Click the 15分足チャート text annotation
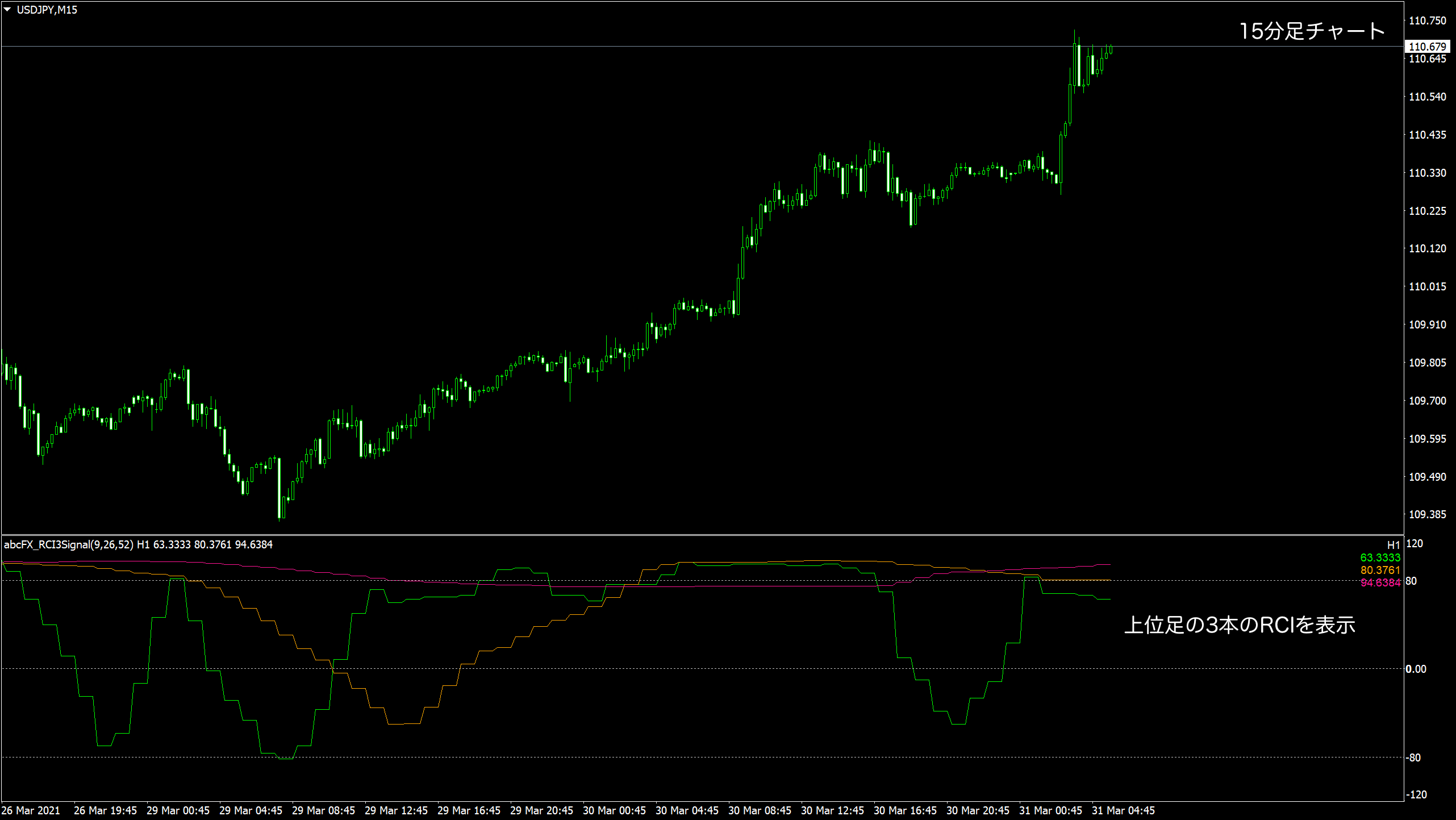Image resolution: width=1456 pixels, height=820 pixels. pos(1312,31)
